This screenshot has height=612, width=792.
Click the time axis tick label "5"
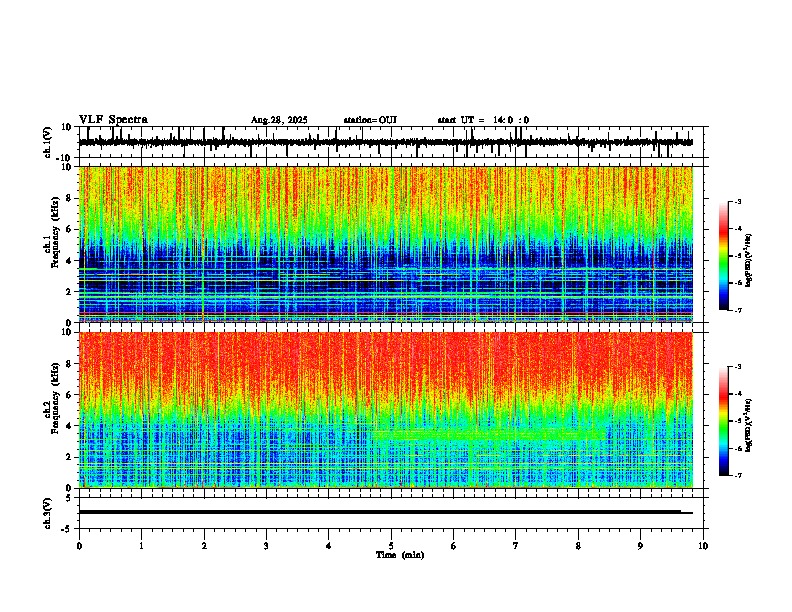click(x=391, y=546)
